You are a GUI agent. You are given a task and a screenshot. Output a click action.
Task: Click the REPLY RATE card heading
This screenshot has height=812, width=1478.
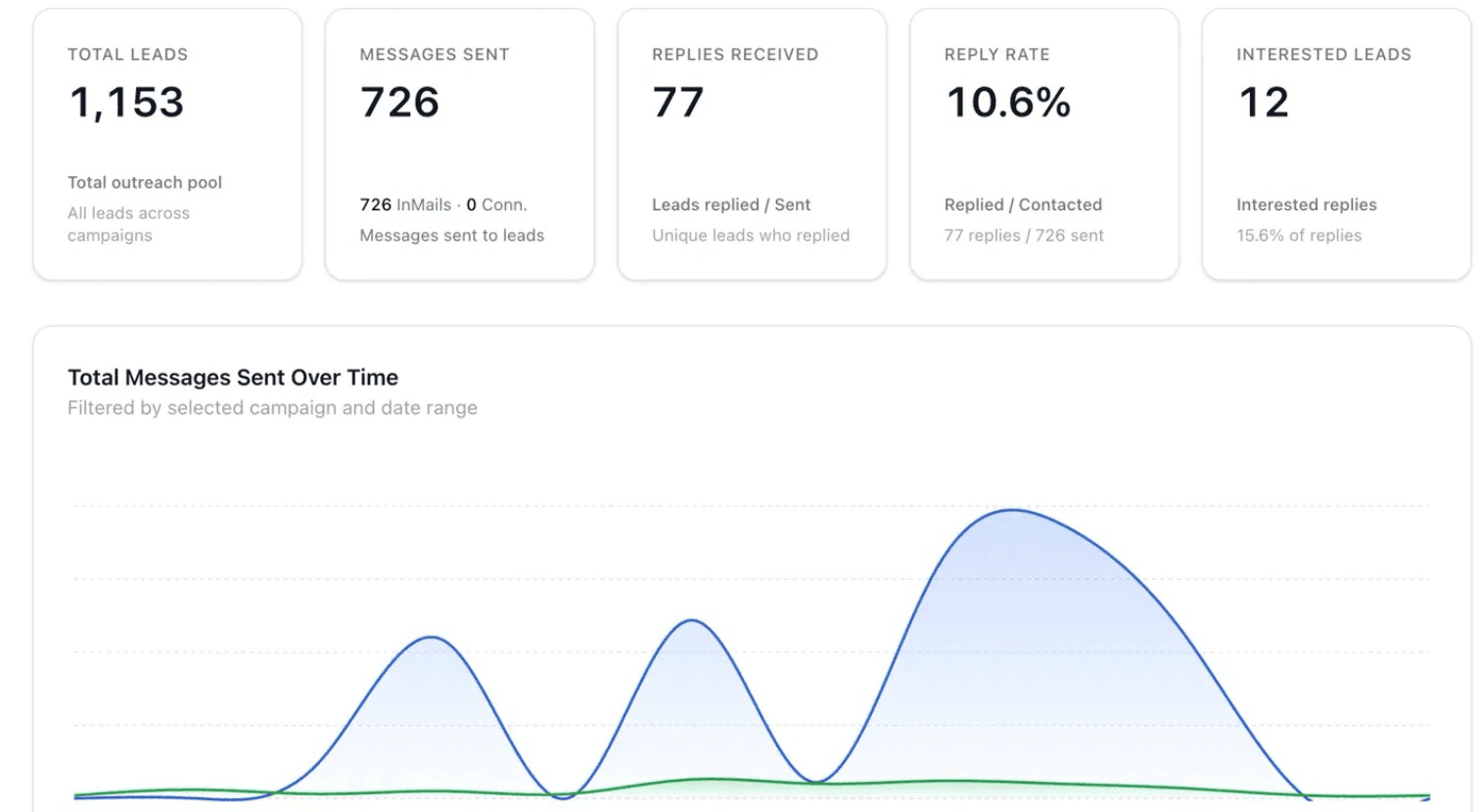(996, 55)
